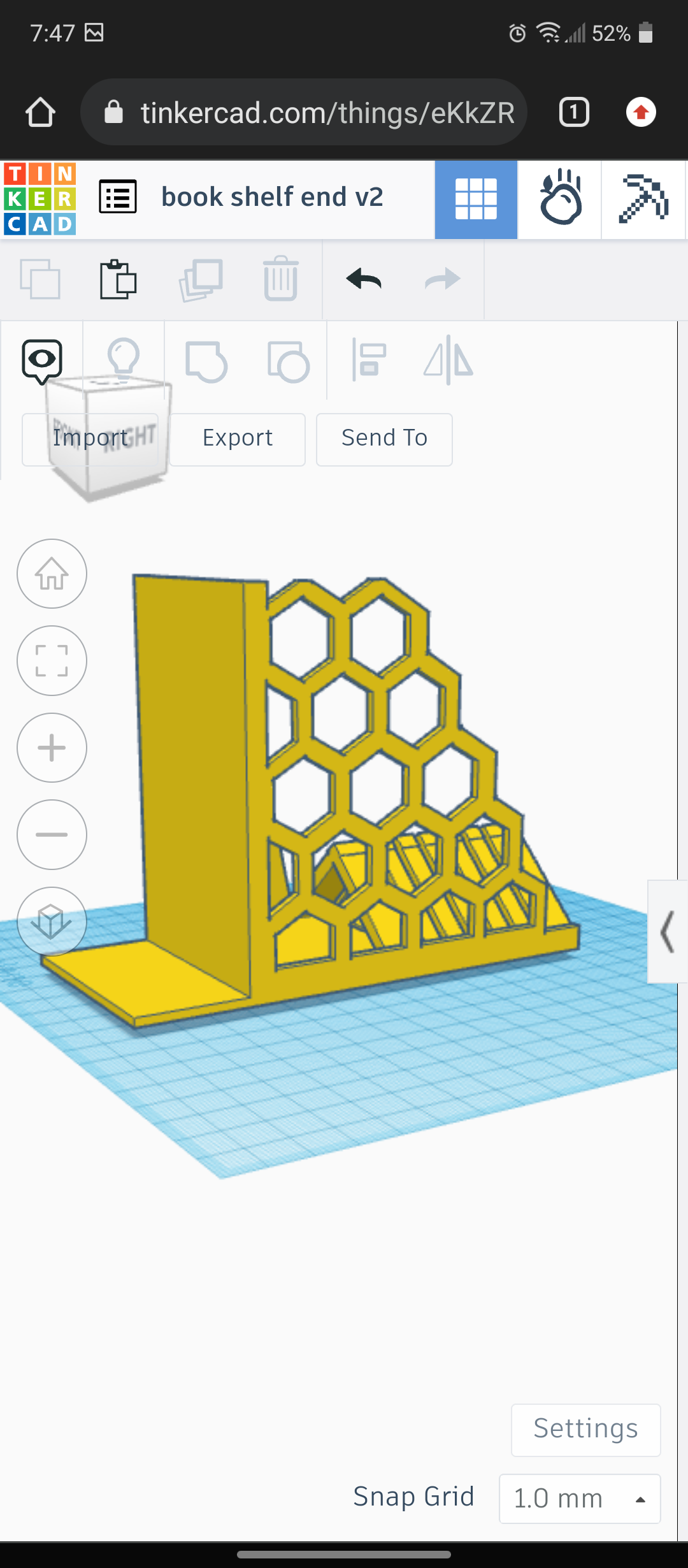Open the browser tab switcher
This screenshot has width=688, height=1568.
click(574, 112)
